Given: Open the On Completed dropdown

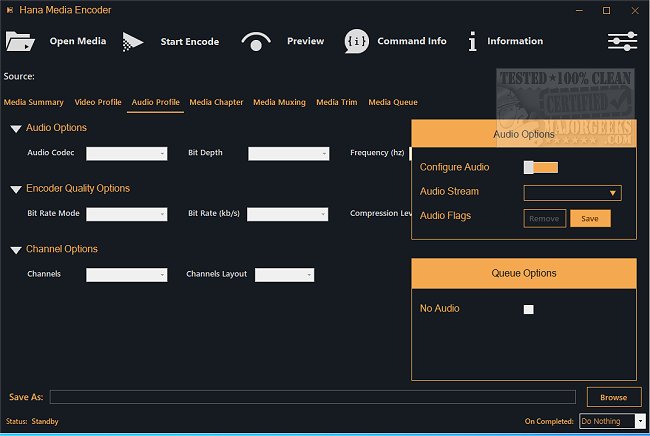Looking at the screenshot, I should point(612,421).
